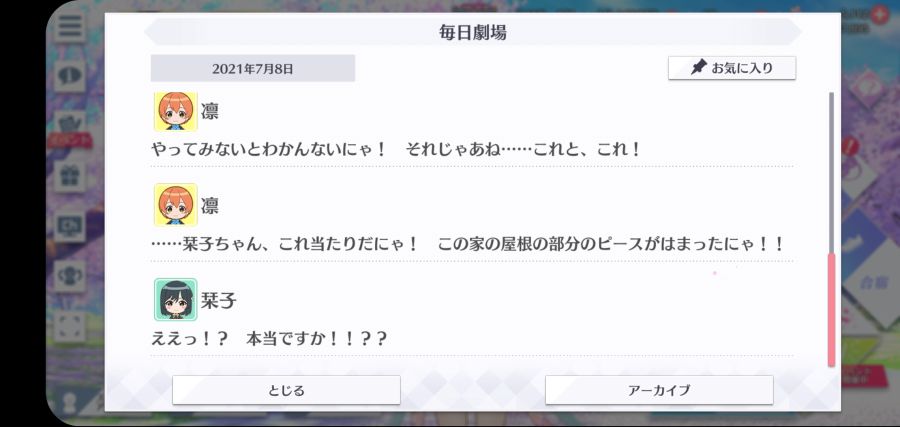Tap the fullscreen corners icon
The height and width of the screenshot is (427, 900).
coord(71,326)
